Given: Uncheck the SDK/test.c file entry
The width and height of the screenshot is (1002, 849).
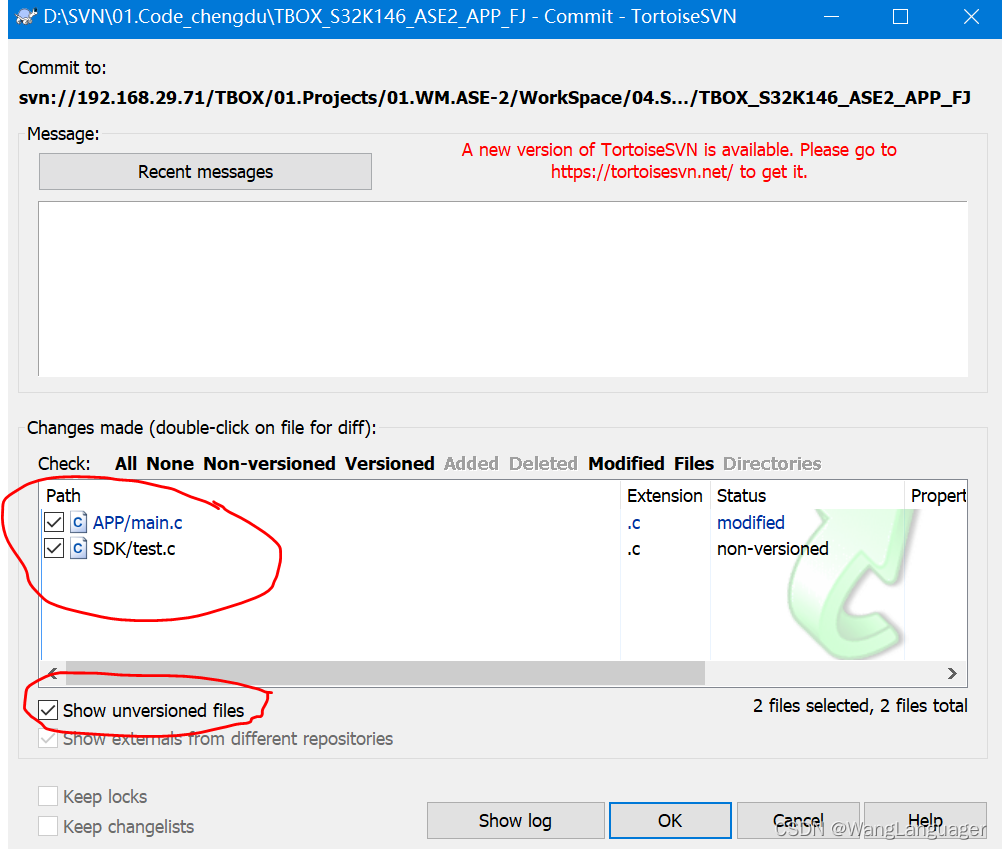Looking at the screenshot, I should tap(54, 548).
